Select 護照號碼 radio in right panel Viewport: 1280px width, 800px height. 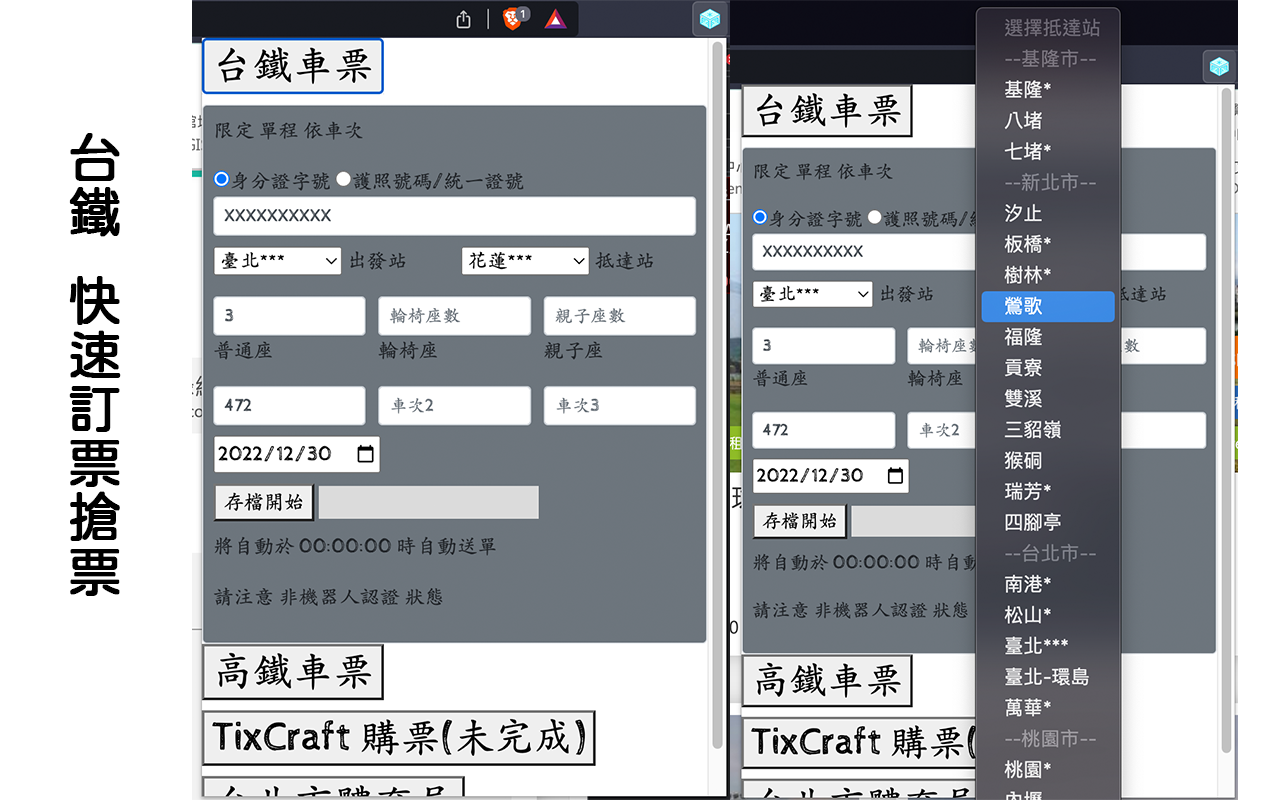[x=874, y=217]
